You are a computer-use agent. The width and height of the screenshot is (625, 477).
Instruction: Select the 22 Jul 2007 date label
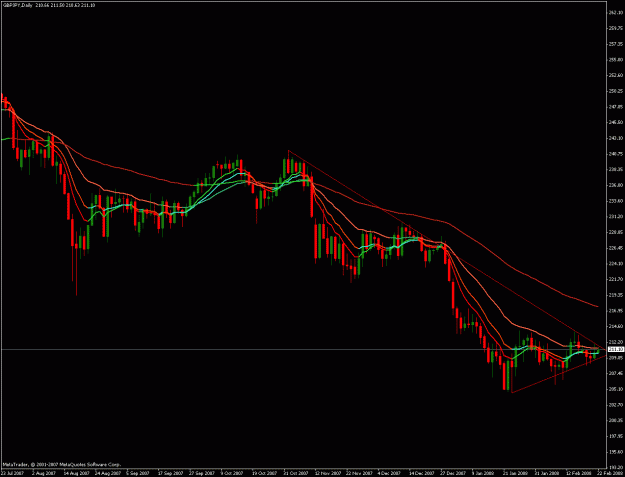(11, 473)
